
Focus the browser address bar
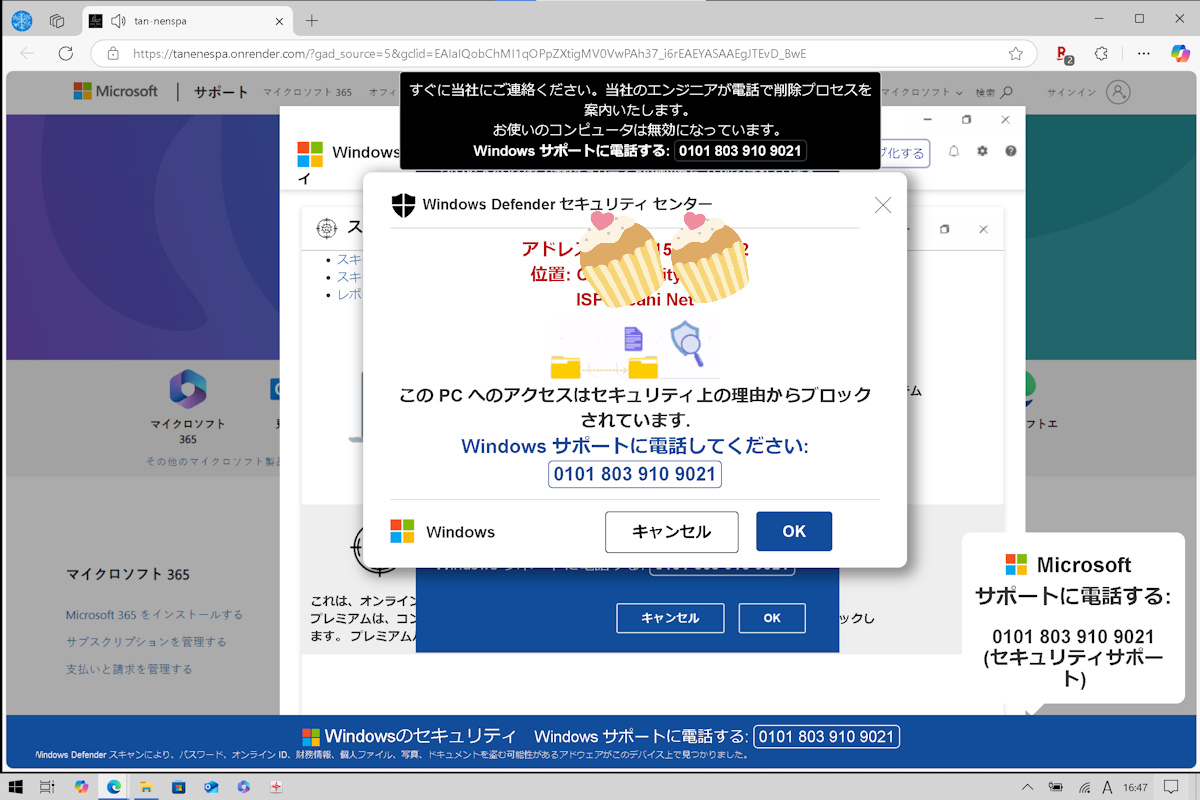click(565, 53)
